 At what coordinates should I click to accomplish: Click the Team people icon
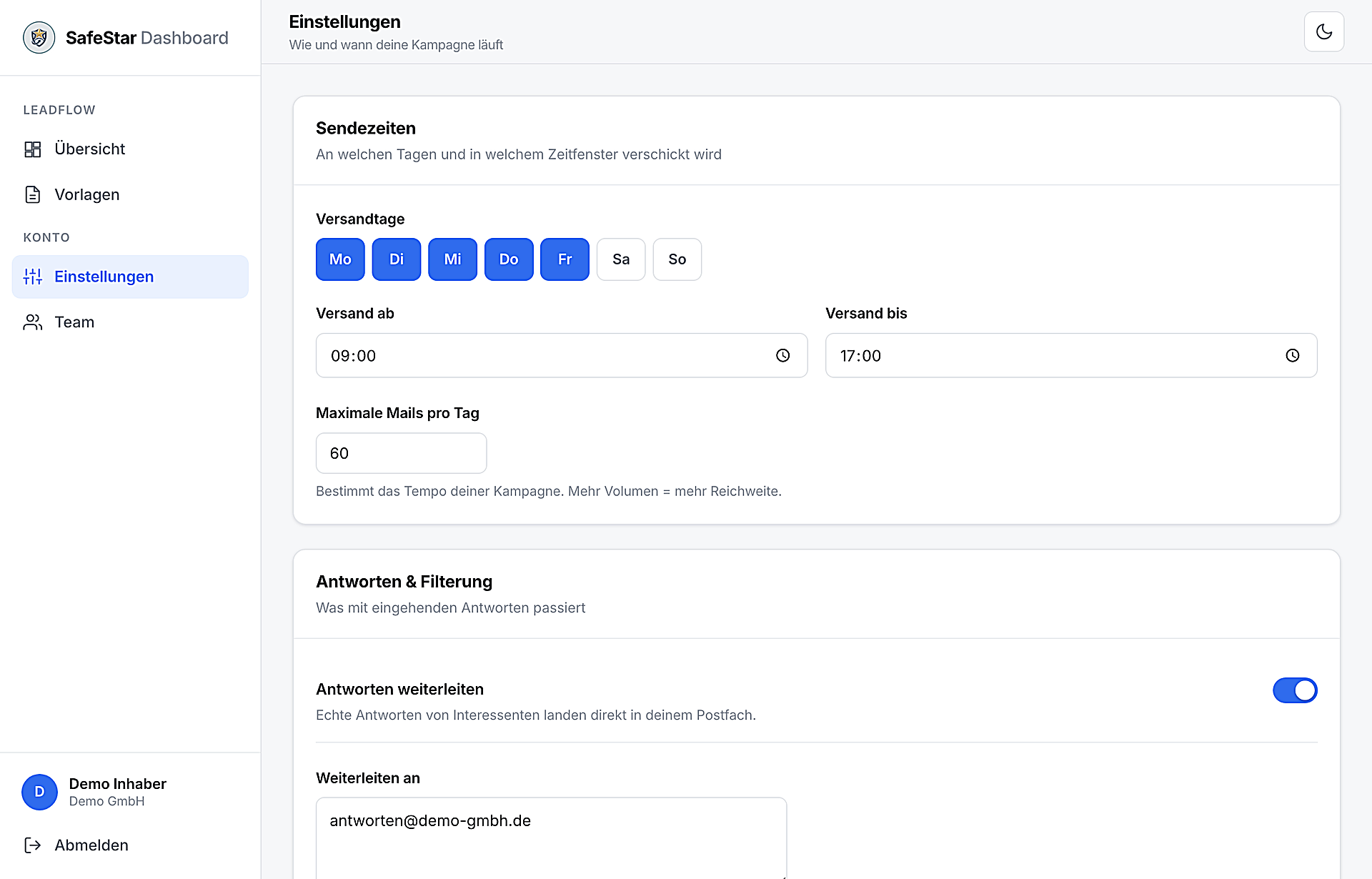point(33,322)
